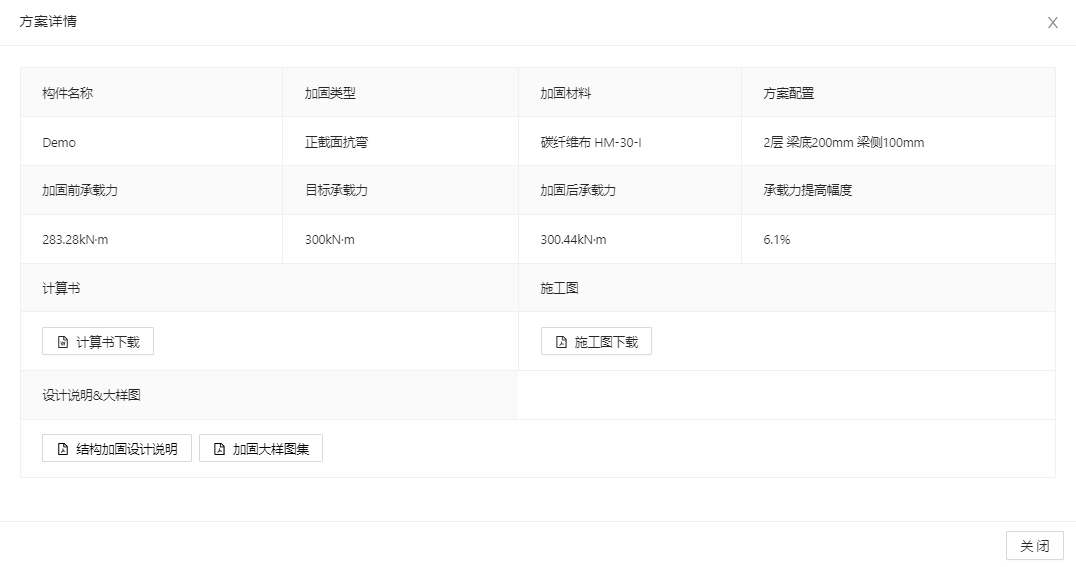The width and height of the screenshot is (1076, 567).
Task: Close the dialog with the X icon
Action: coord(1053,23)
